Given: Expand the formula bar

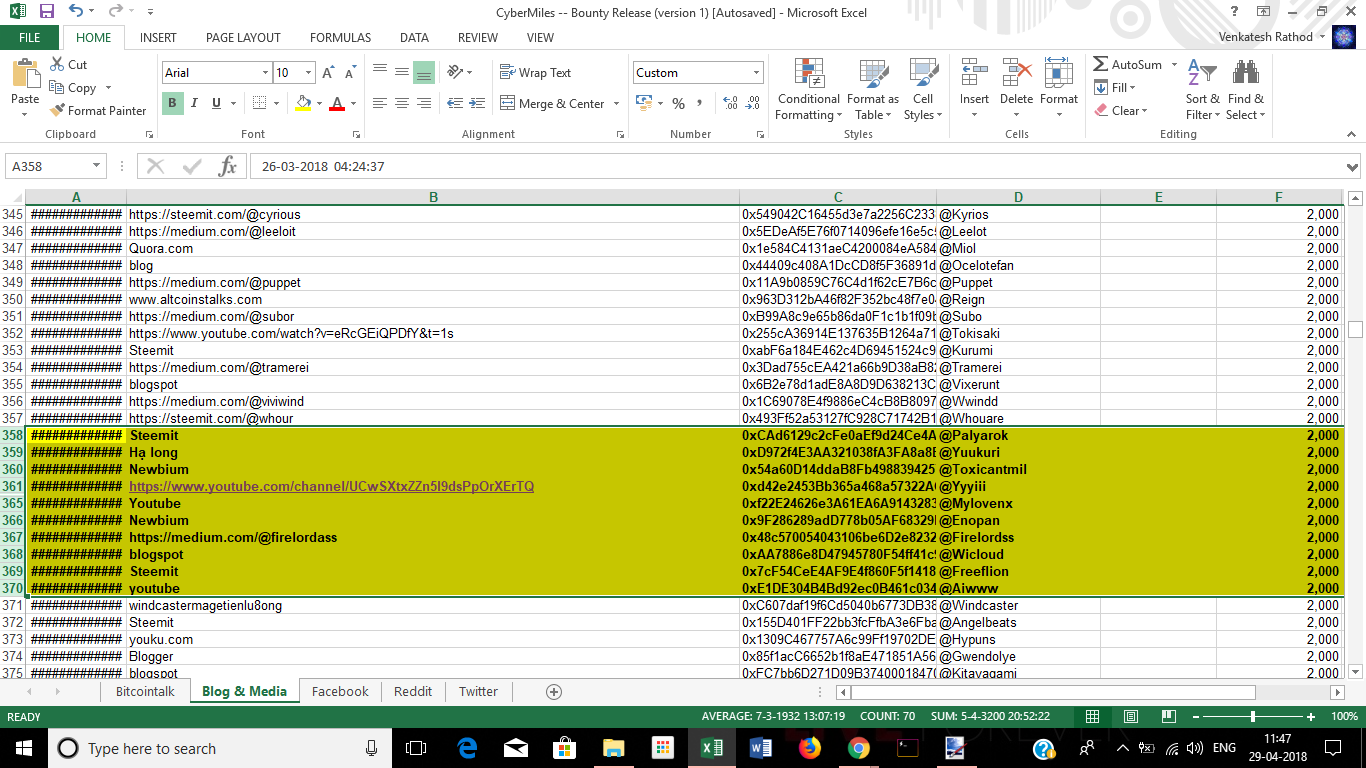Looking at the screenshot, I should pyautogui.click(x=1352, y=167).
